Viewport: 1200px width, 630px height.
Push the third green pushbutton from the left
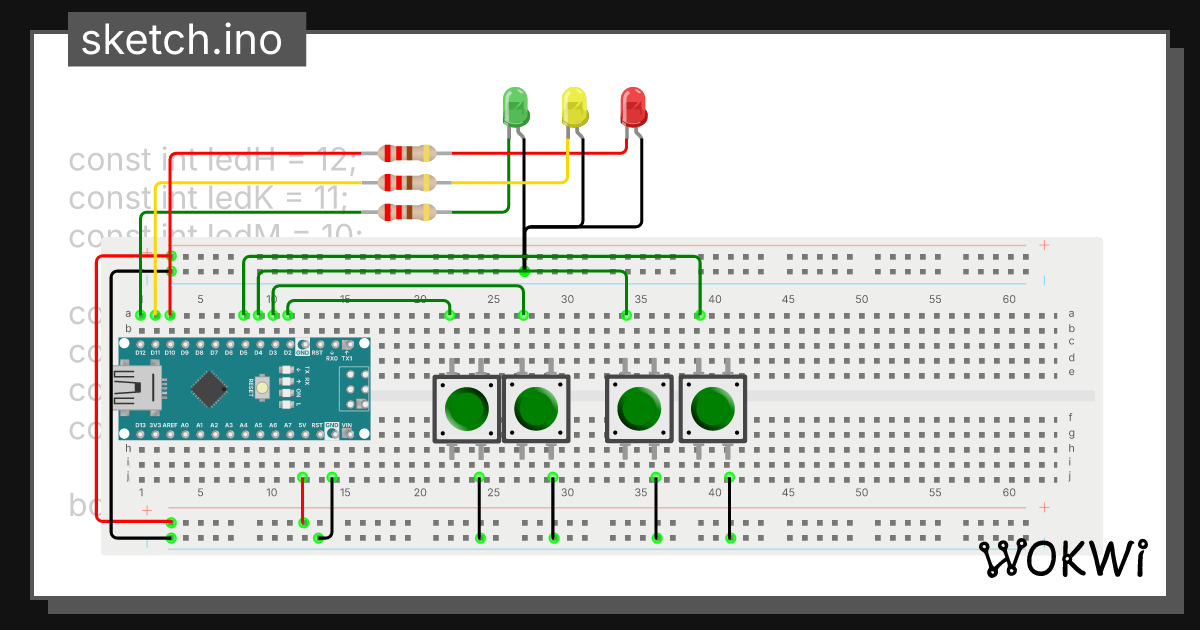pos(640,408)
